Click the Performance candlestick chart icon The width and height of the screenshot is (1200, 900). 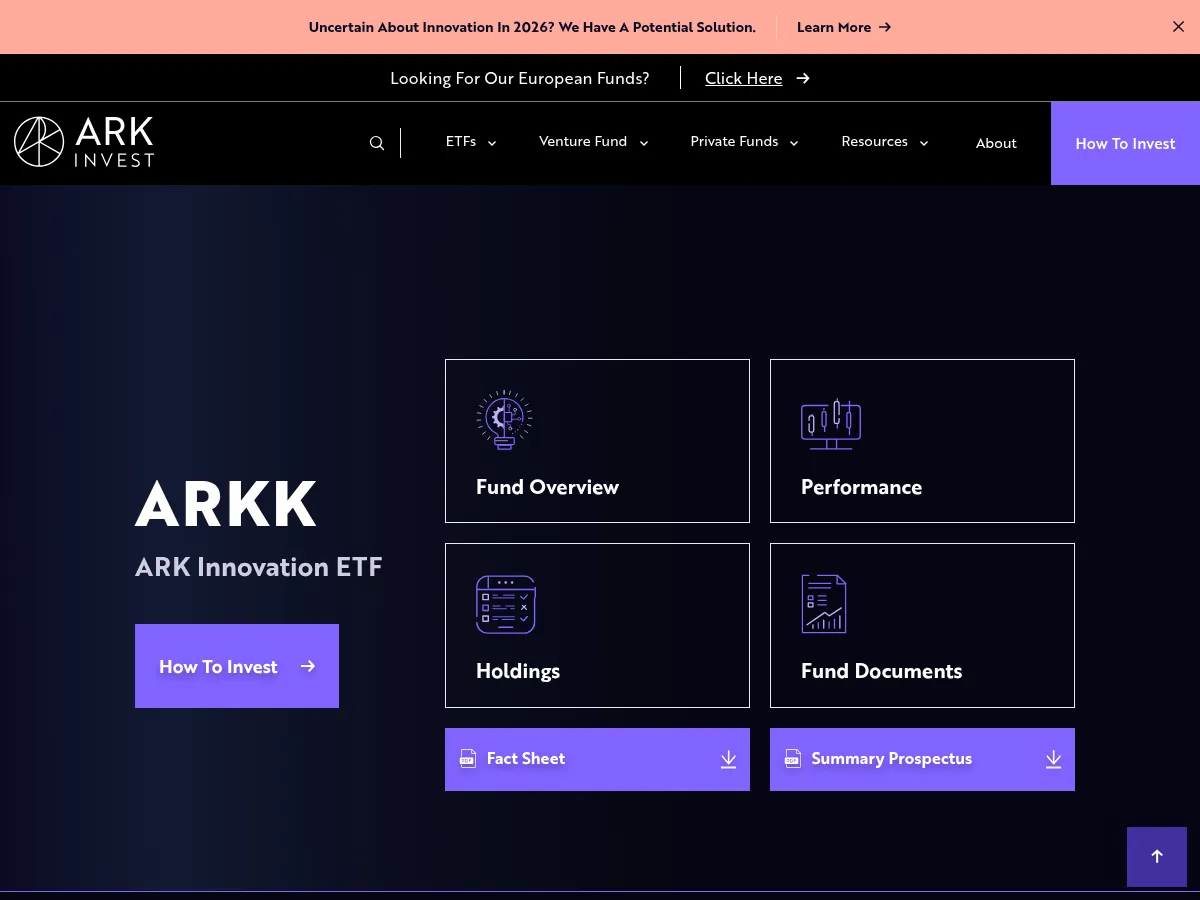[831, 423]
